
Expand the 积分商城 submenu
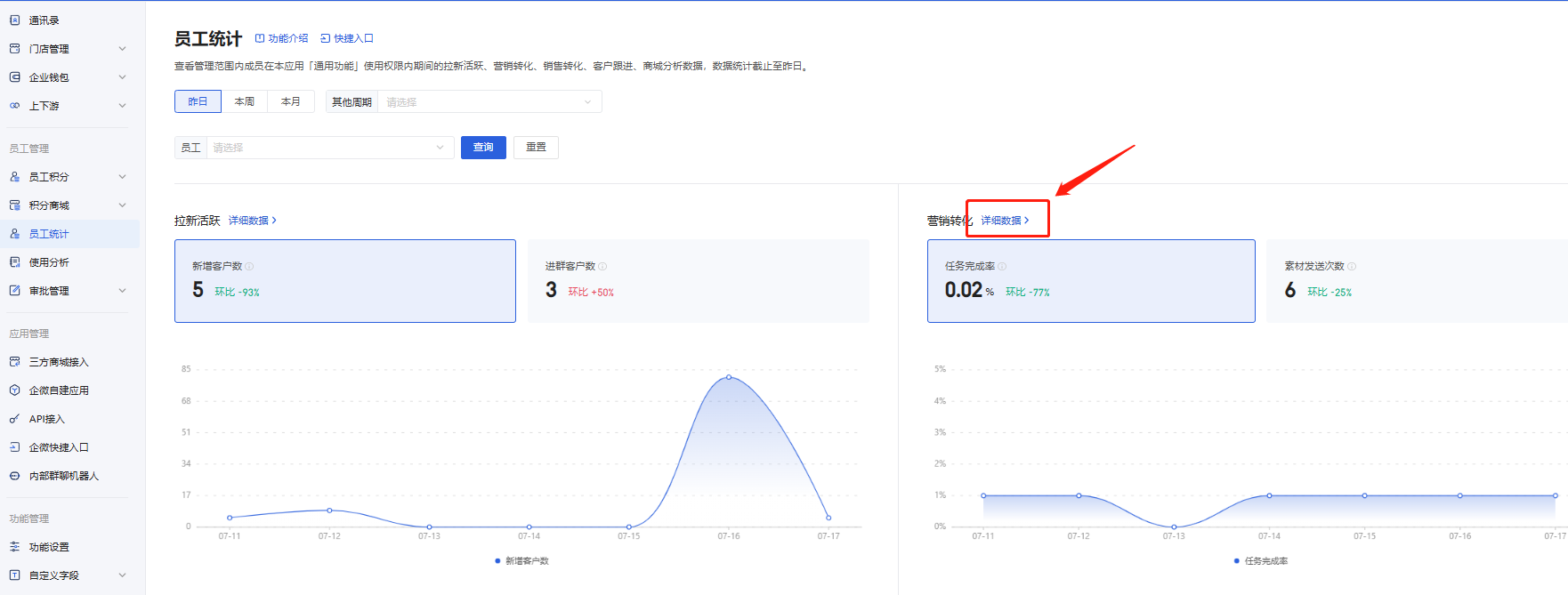[123, 205]
